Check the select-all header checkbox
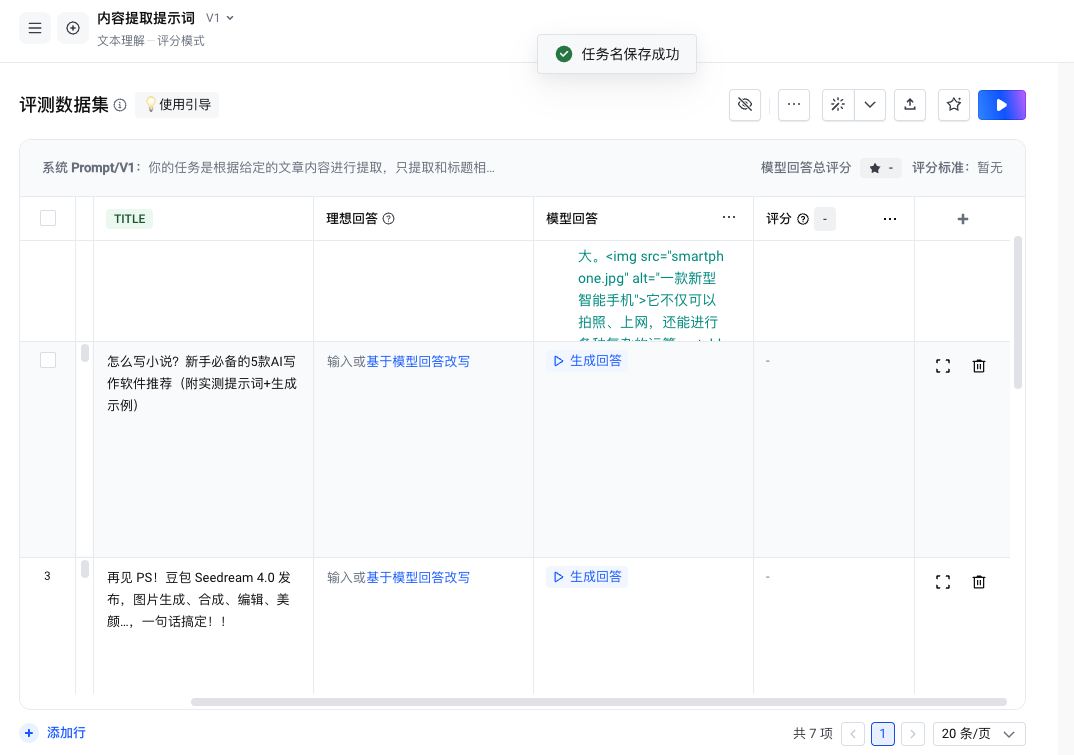 [48, 218]
